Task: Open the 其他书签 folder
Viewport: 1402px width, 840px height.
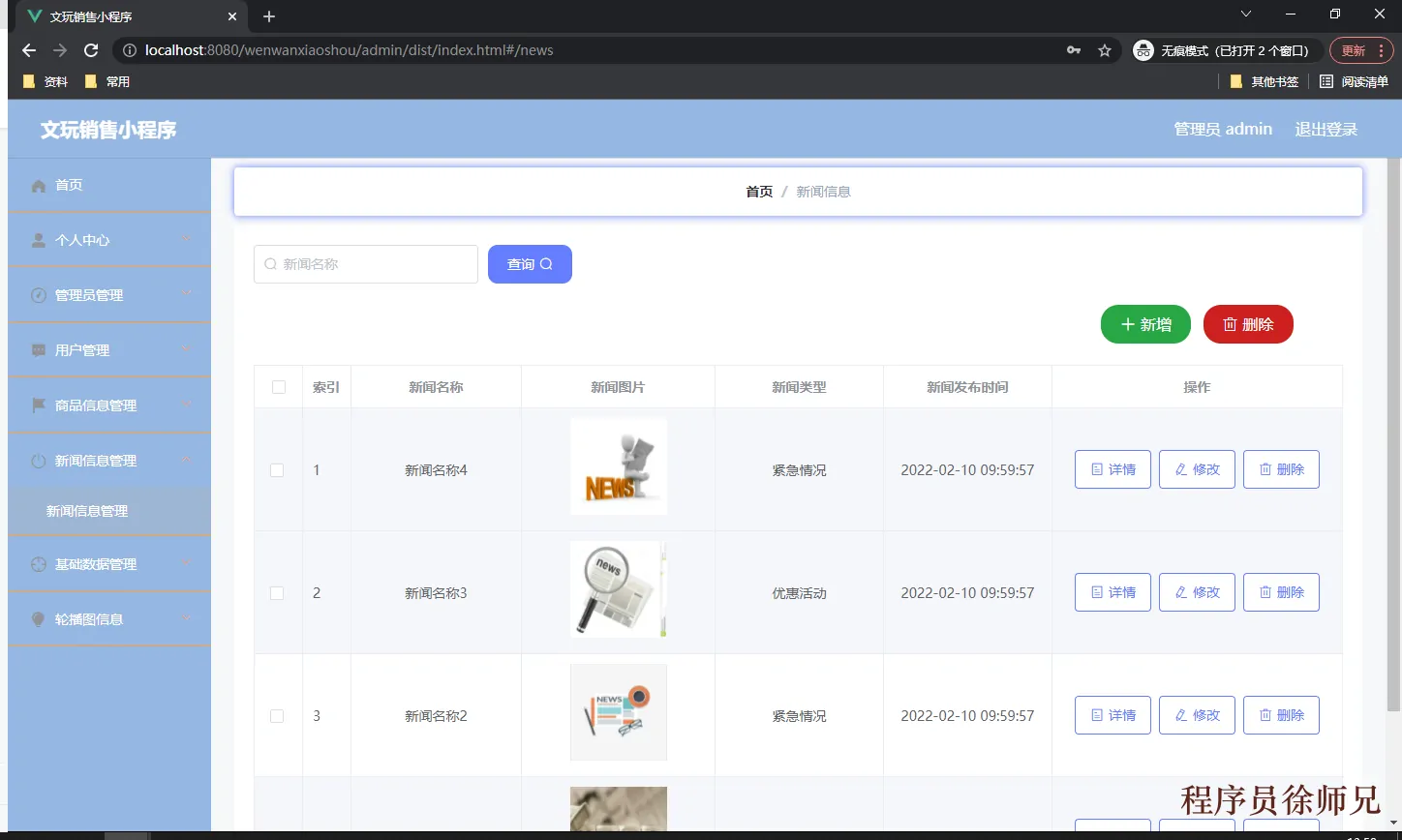Action: coord(1265,82)
